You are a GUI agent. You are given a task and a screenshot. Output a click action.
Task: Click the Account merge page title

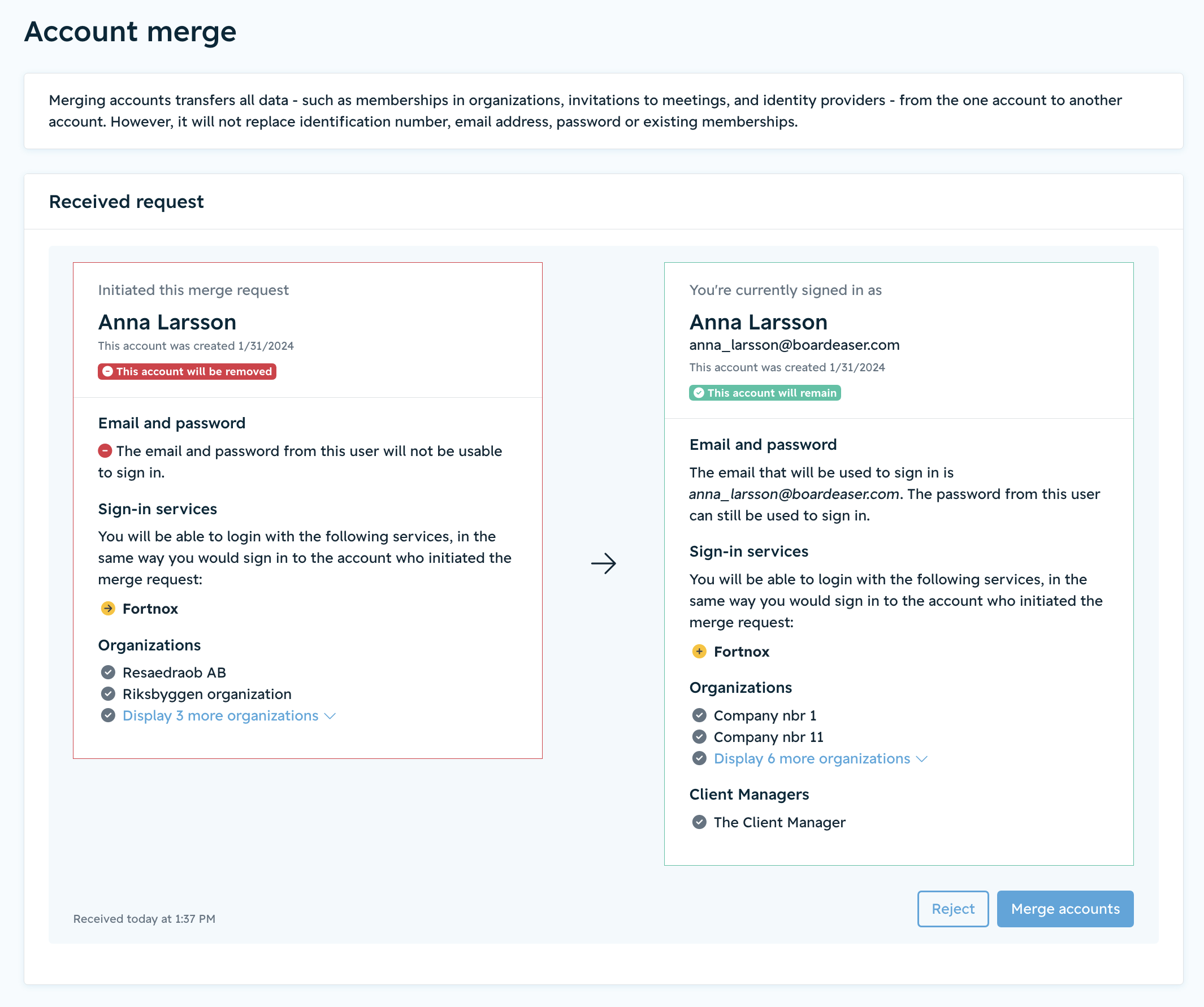click(130, 32)
